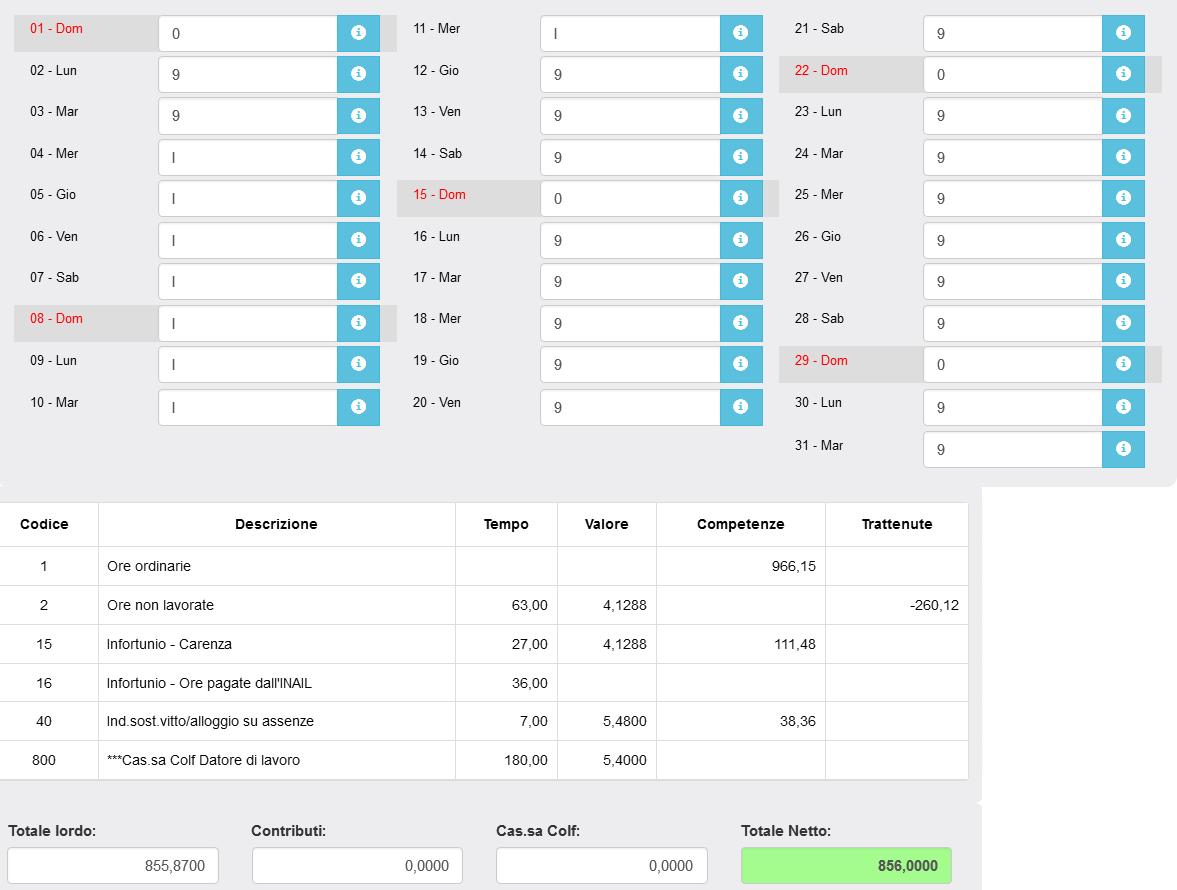Open info icon beside 20 - Ven
The width and height of the screenshot is (1177, 890).
(x=740, y=407)
